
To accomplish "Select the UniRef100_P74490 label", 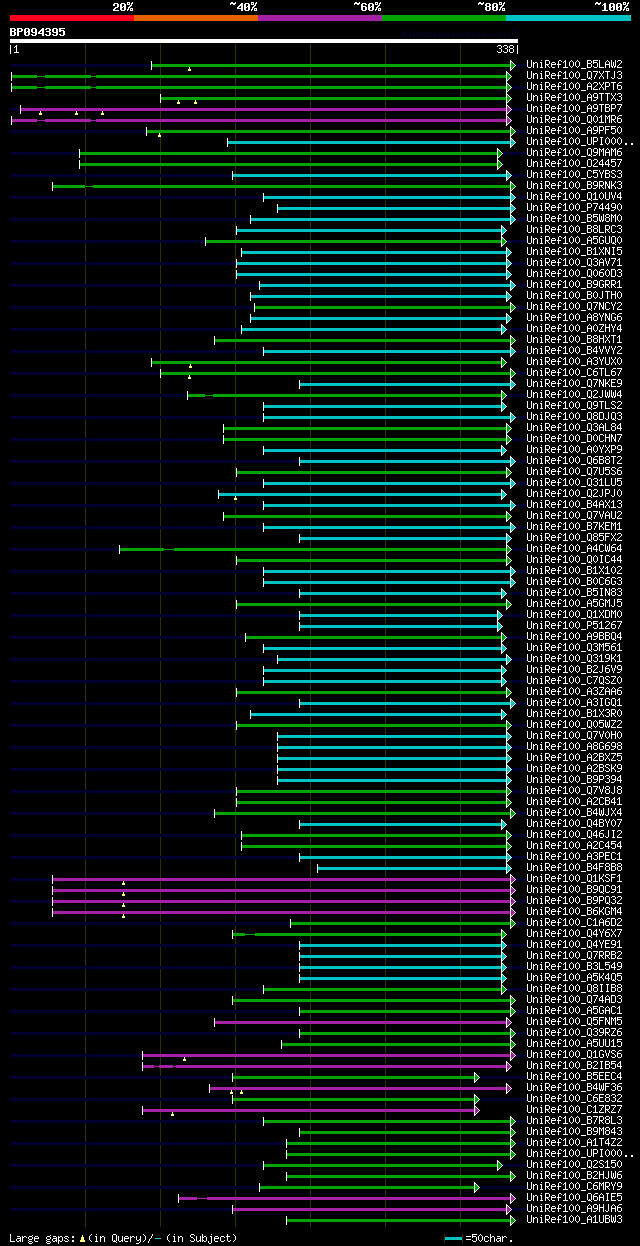I will 574,208.
